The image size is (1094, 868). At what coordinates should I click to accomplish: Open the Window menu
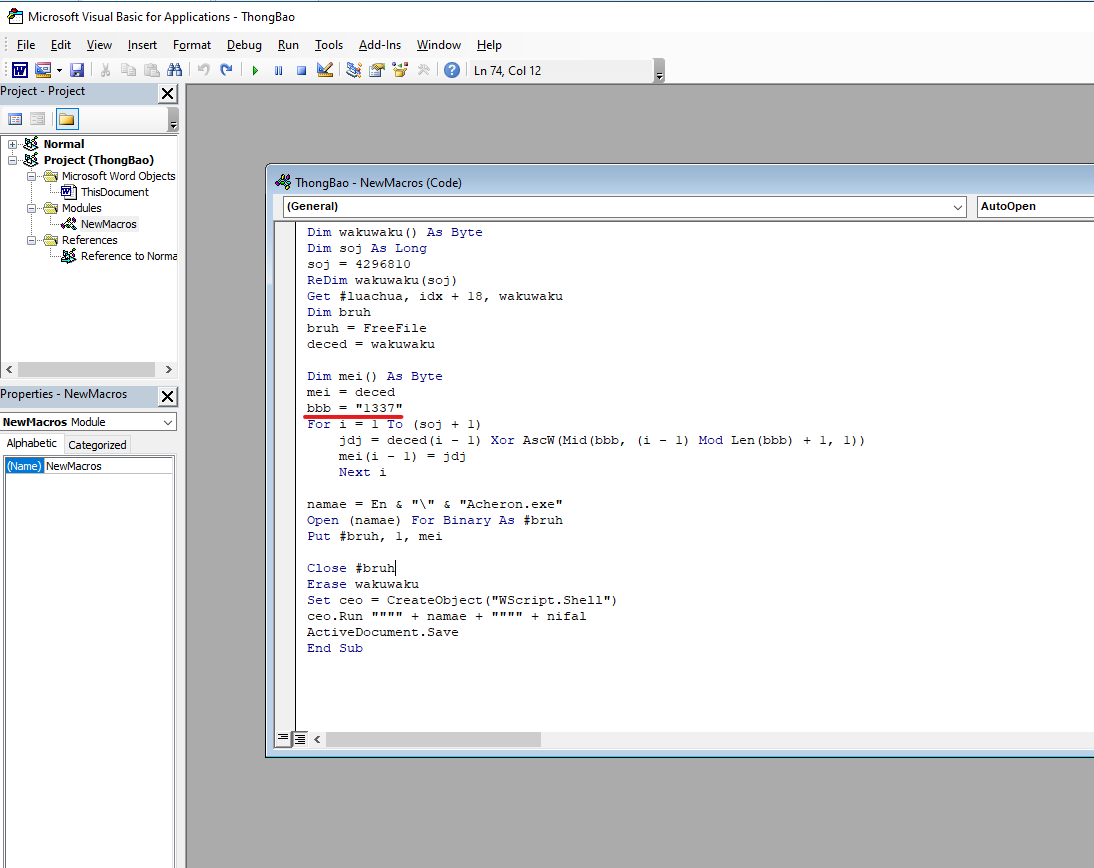tap(439, 45)
